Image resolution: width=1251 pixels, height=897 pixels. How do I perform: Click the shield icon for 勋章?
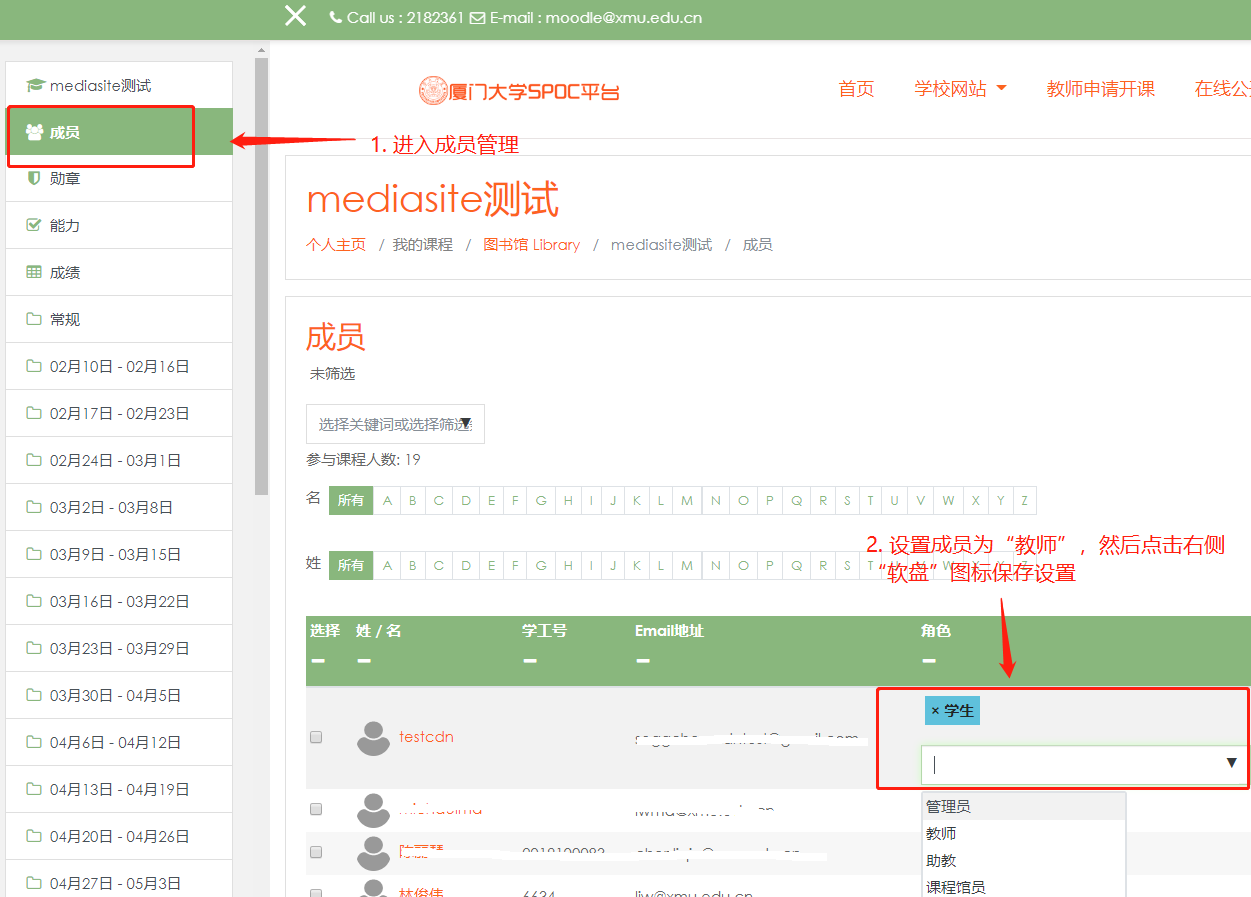click(34, 178)
